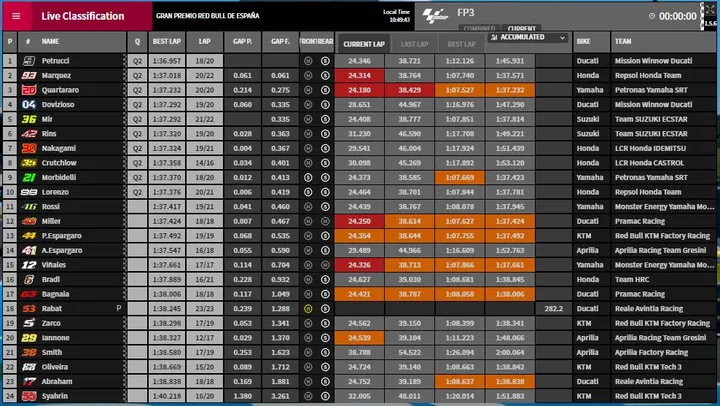
Task: Click the session clock icon
Action: (652, 16)
